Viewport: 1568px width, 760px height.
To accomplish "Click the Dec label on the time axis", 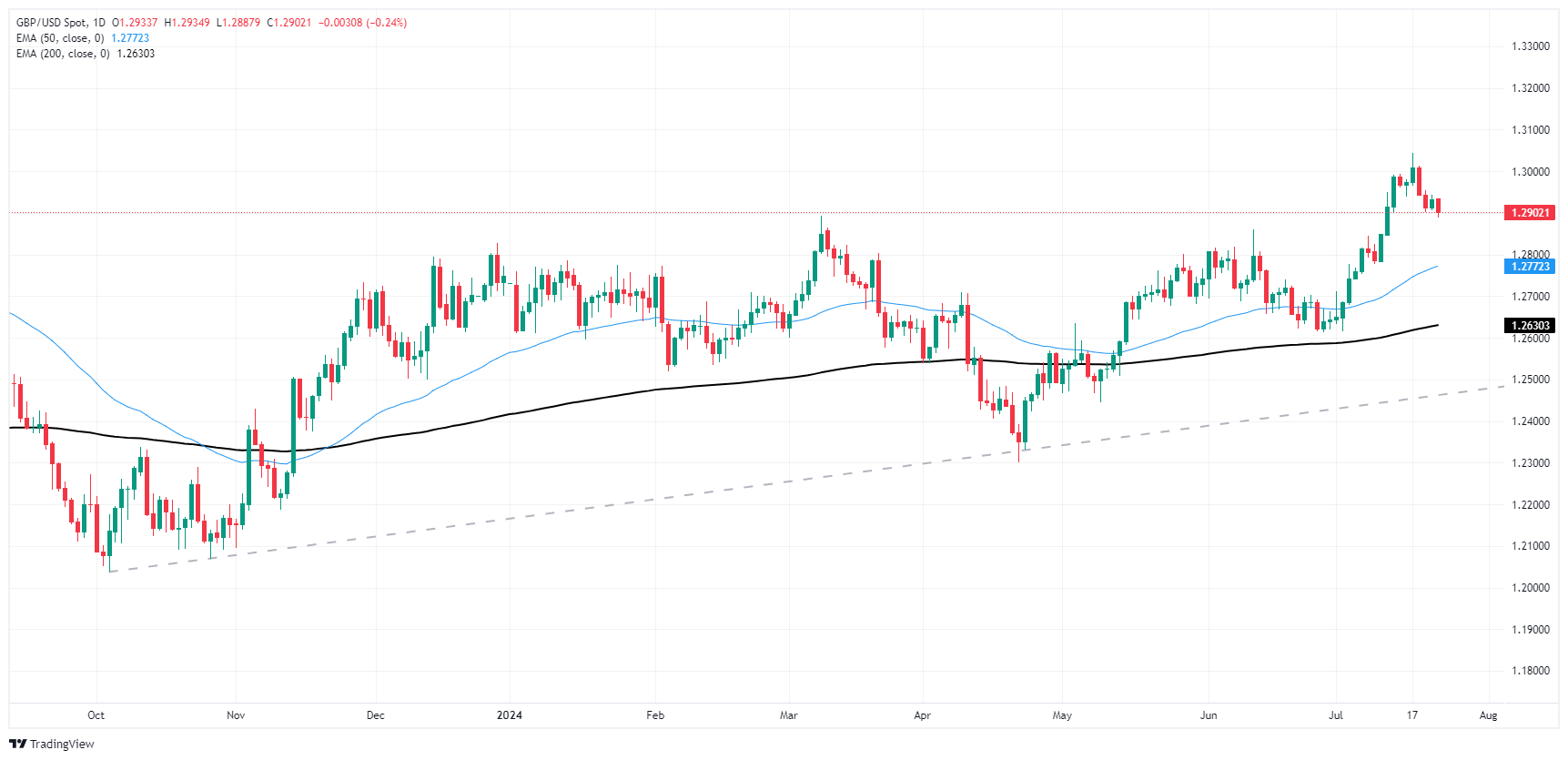I will coord(375,715).
